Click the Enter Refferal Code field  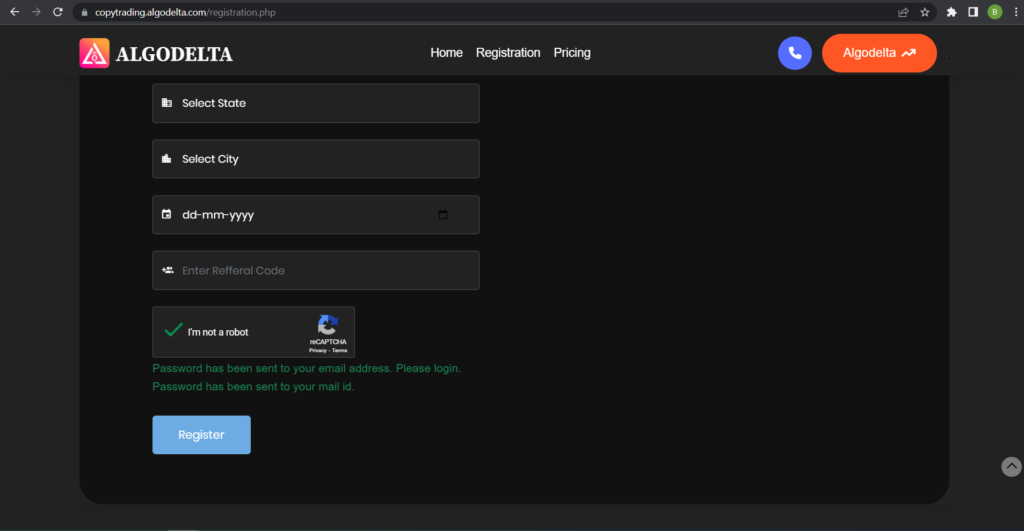[315, 270]
